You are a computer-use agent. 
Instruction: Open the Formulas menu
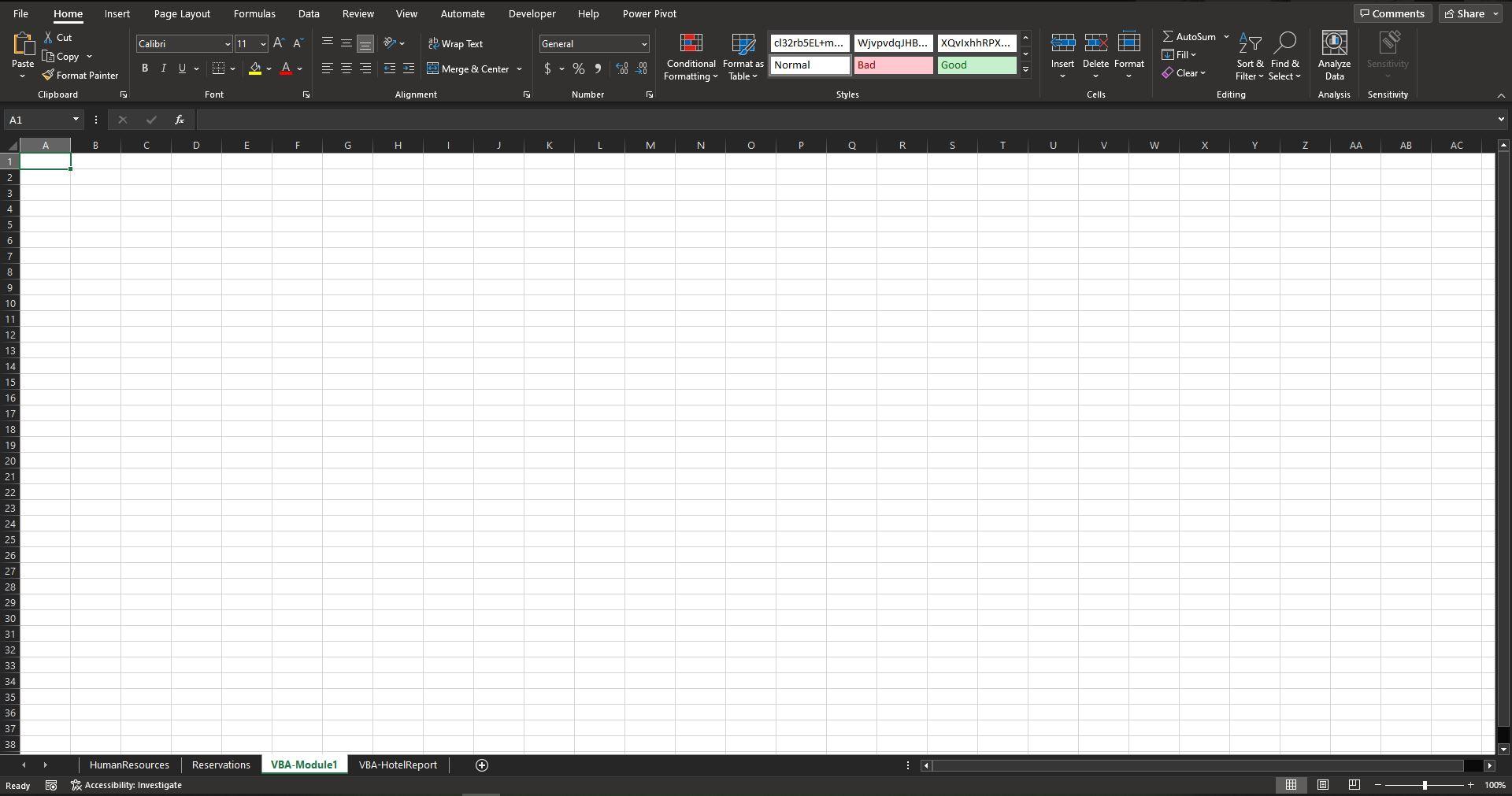[x=254, y=13]
